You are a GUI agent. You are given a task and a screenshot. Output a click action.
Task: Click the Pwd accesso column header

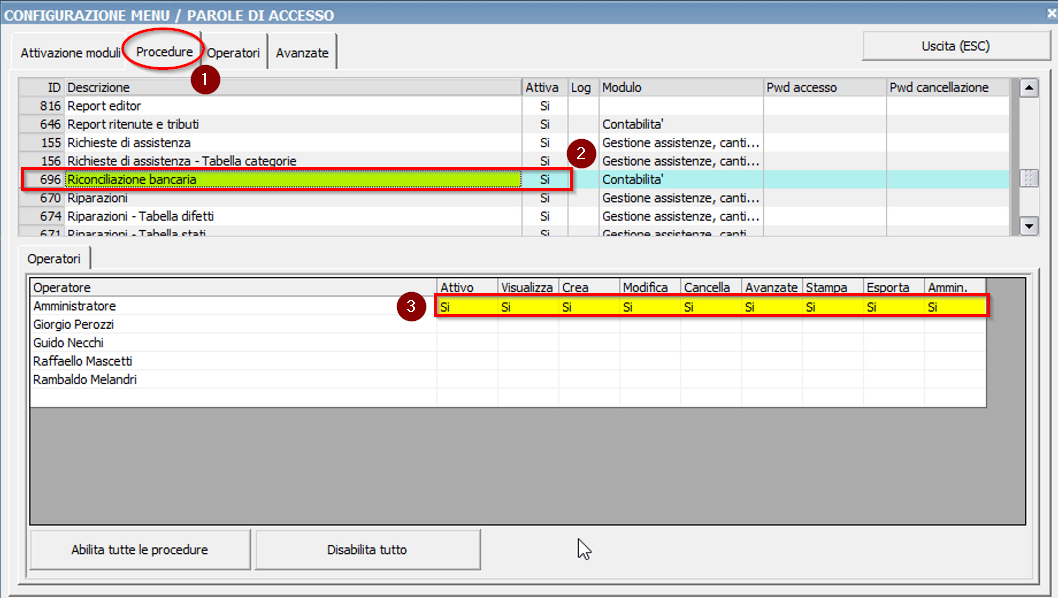tap(824, 88)
